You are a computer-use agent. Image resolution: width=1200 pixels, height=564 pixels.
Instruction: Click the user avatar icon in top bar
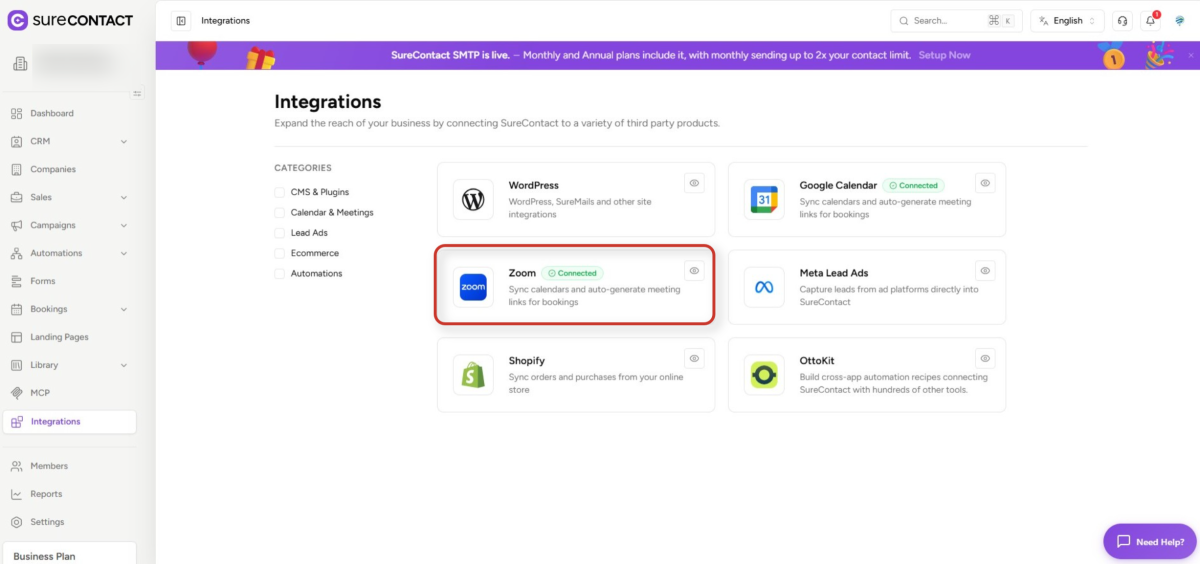point(1179,20)
